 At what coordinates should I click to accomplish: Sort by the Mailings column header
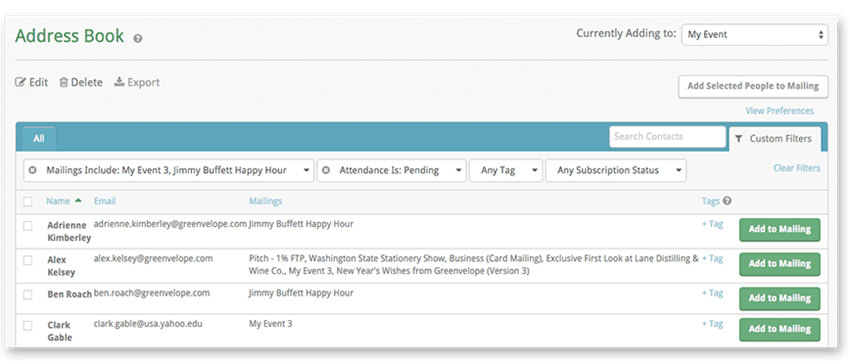click(x=266, y=201)
